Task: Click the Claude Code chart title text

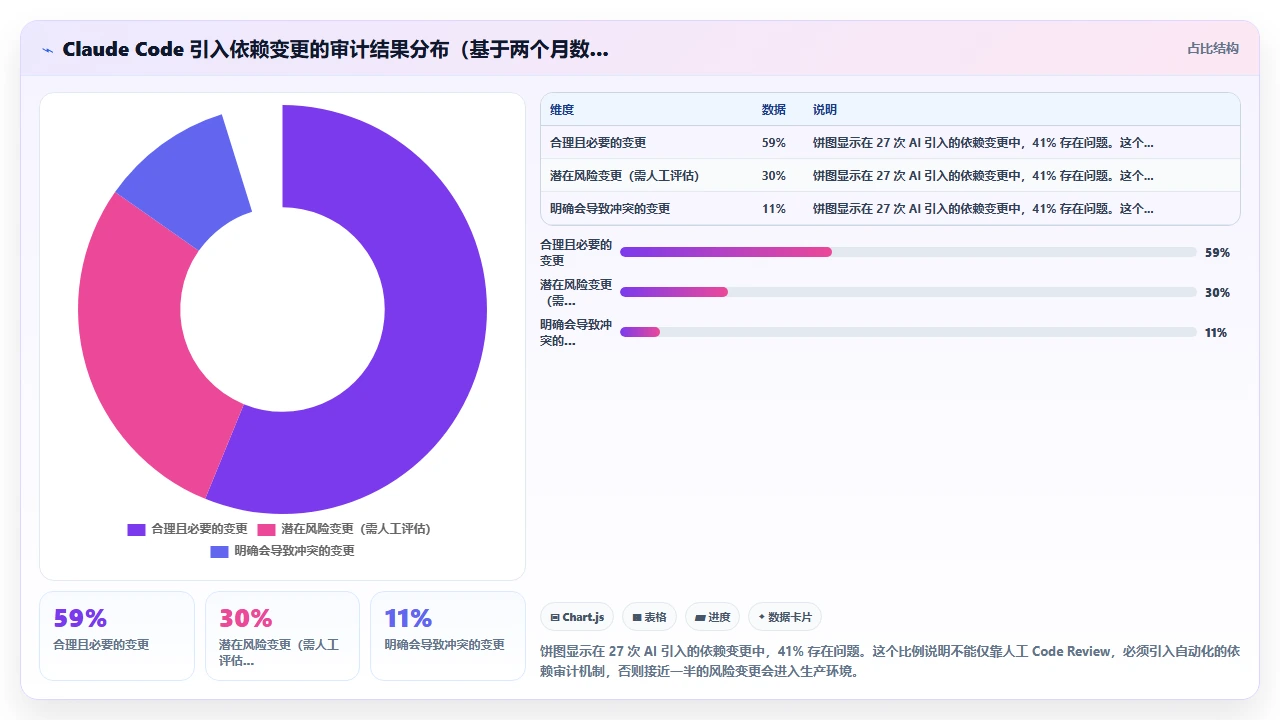Action: coord(335,50)
